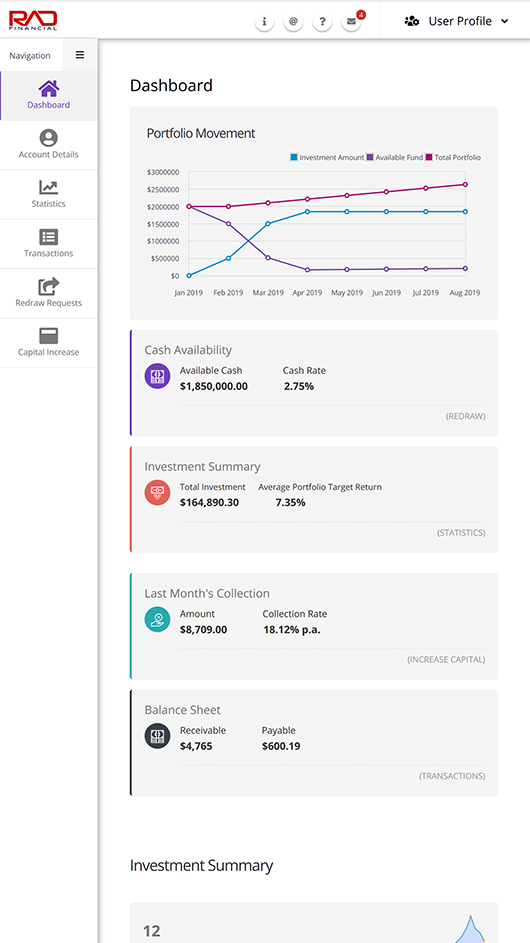The image size is (530, 943).
Task: Click the (INCREASE CAPITAL) link
Action: point(446,660)
